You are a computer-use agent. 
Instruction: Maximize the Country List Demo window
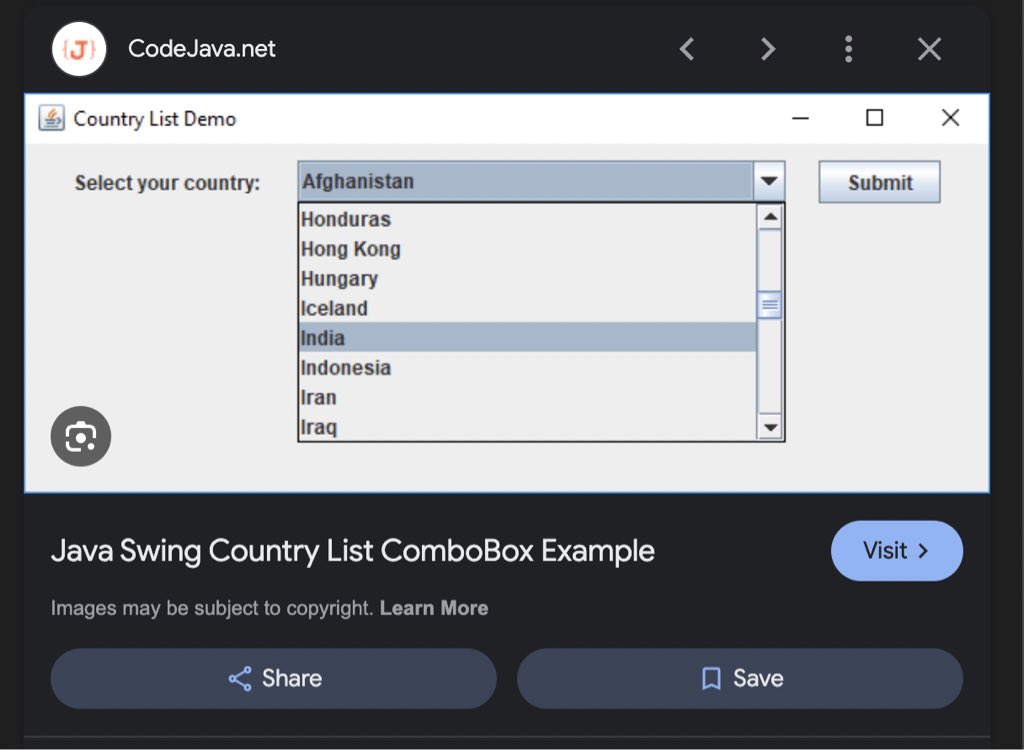point(874,118)
